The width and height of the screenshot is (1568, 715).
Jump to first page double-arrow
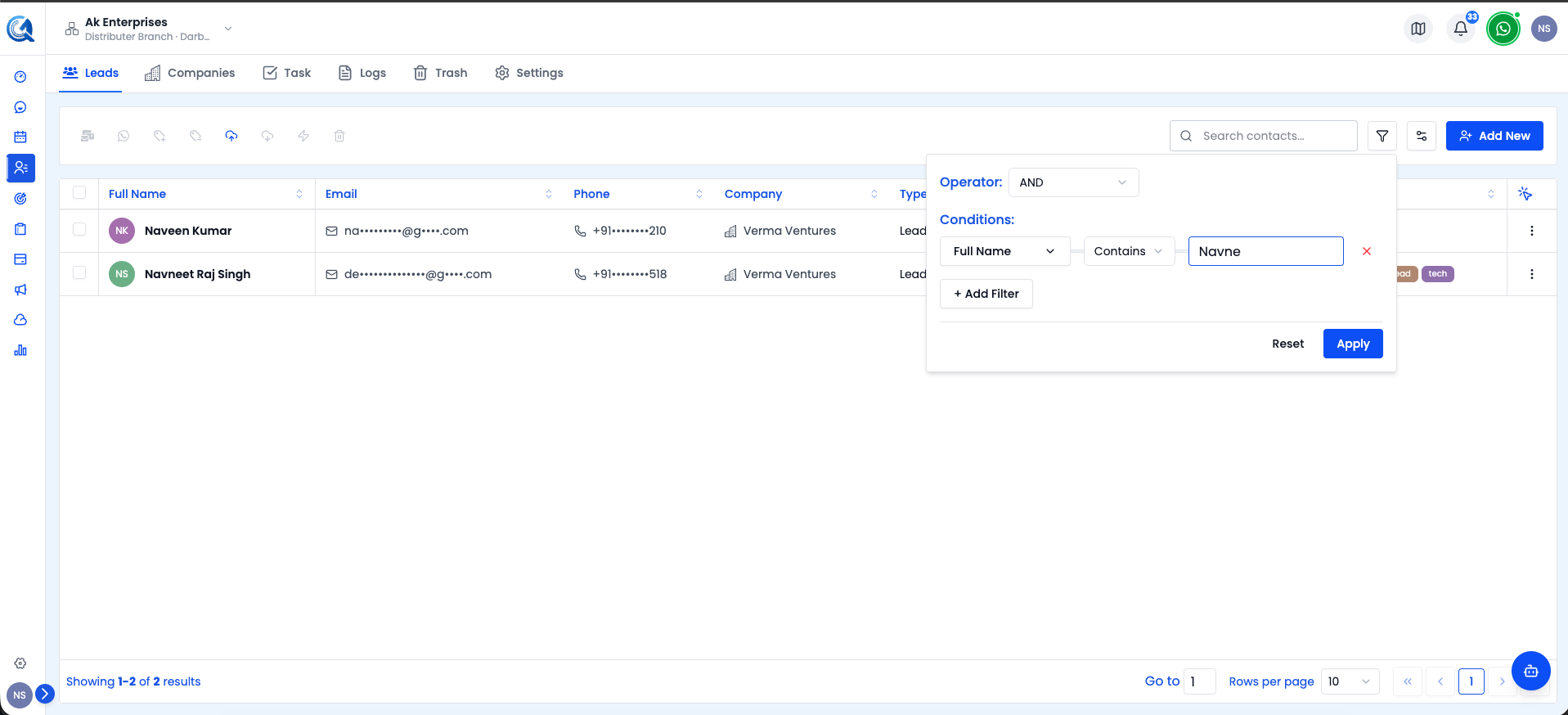click(1408, 681)
